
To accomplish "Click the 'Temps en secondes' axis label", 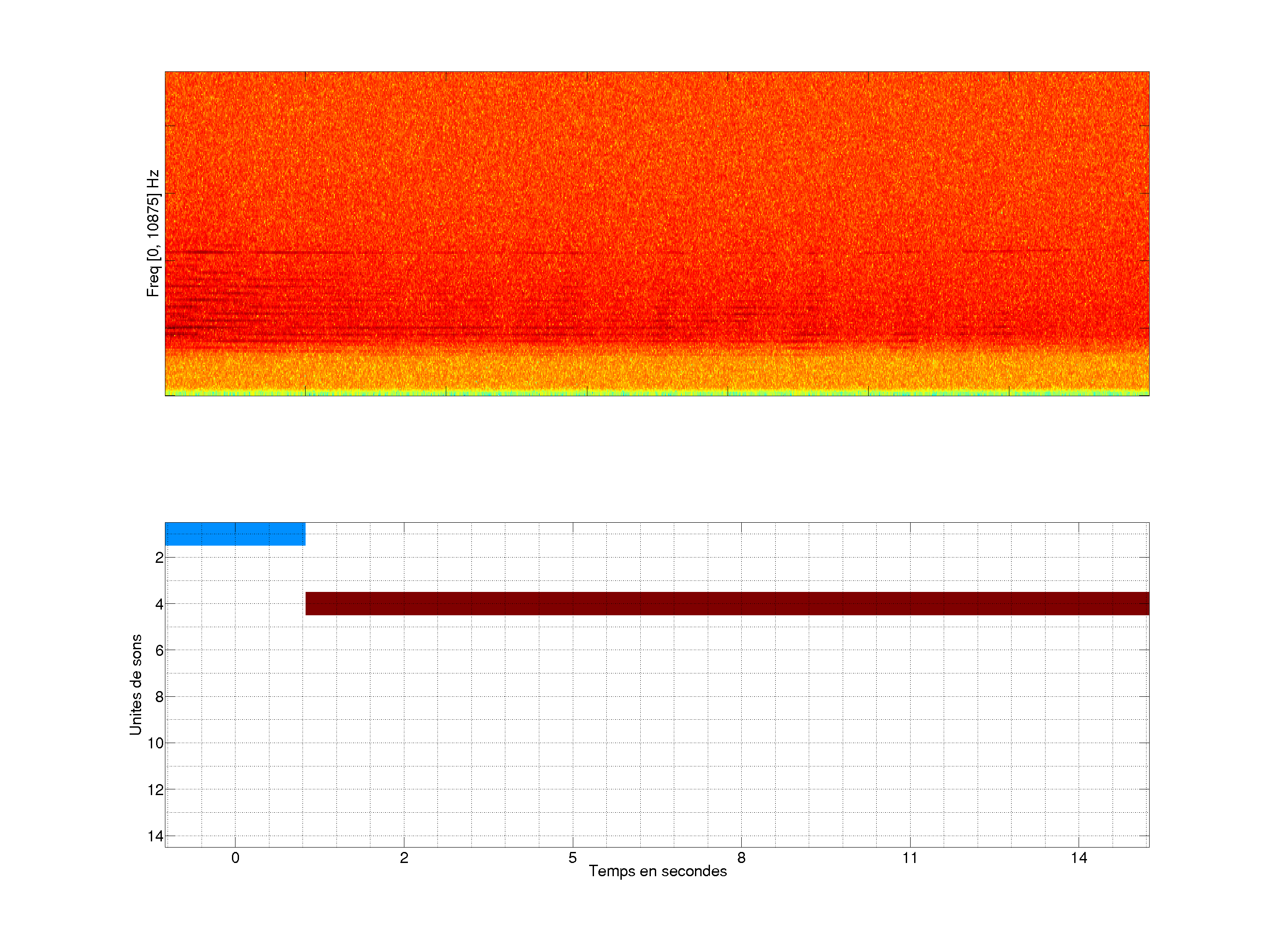I will pos(657,871).
